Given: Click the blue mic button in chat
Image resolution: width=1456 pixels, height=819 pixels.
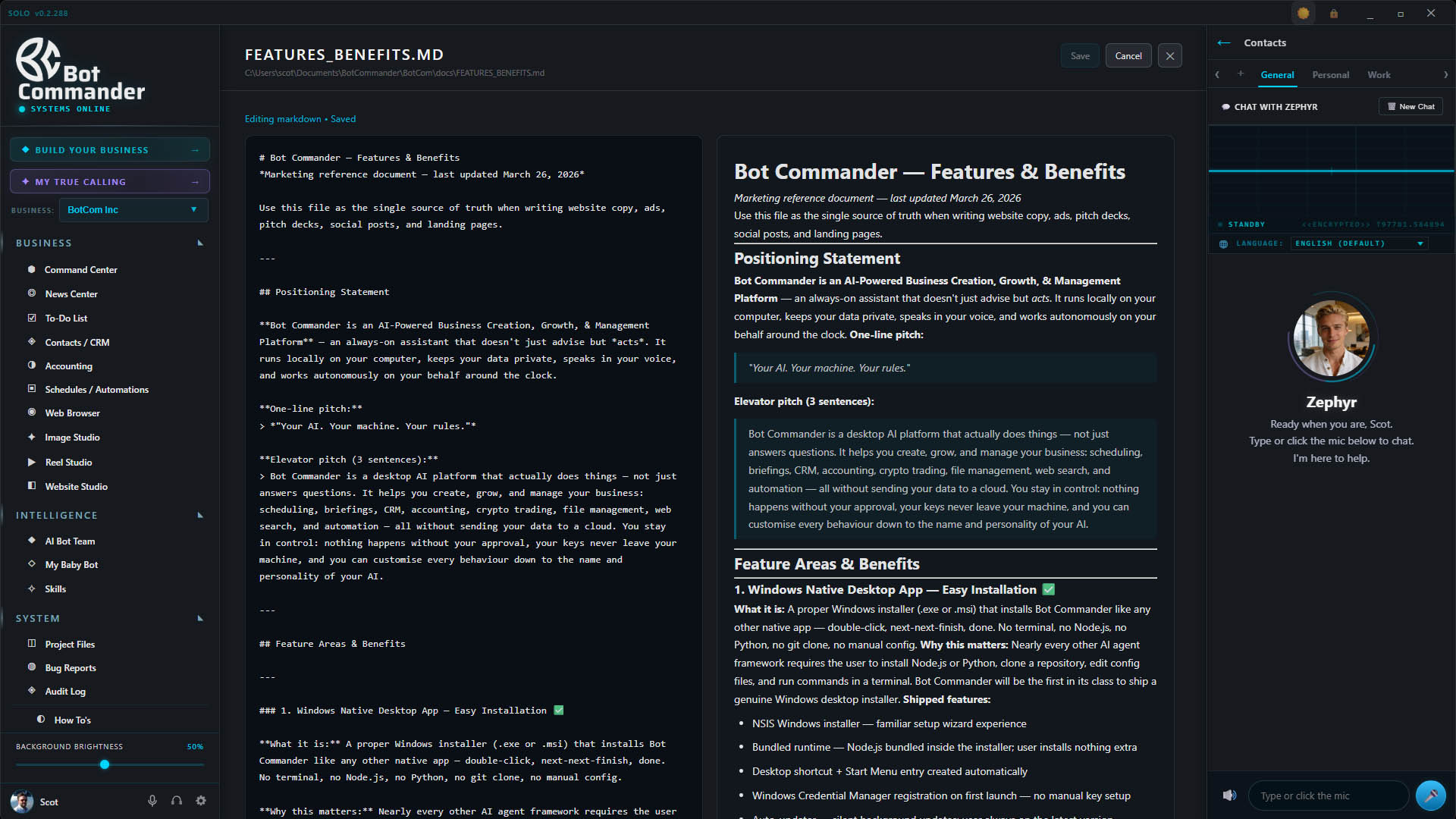Looking at the screenshot, I should pos(1430,795).
